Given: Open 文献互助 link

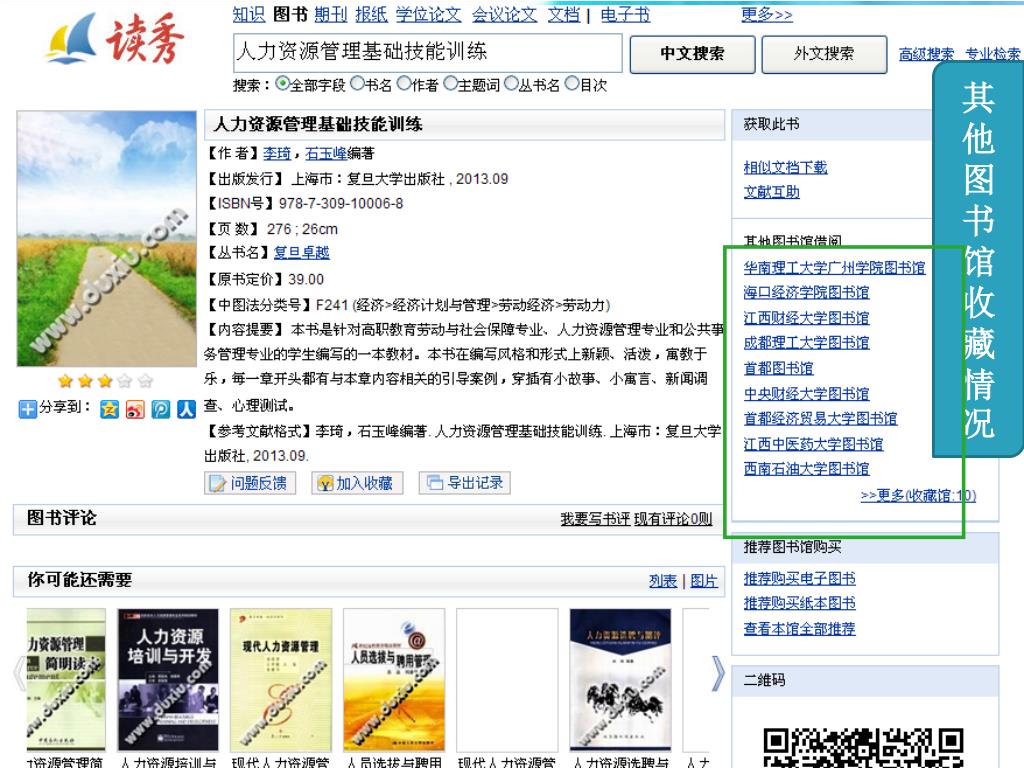Looking at the screenshot, I should click(771, 192).
